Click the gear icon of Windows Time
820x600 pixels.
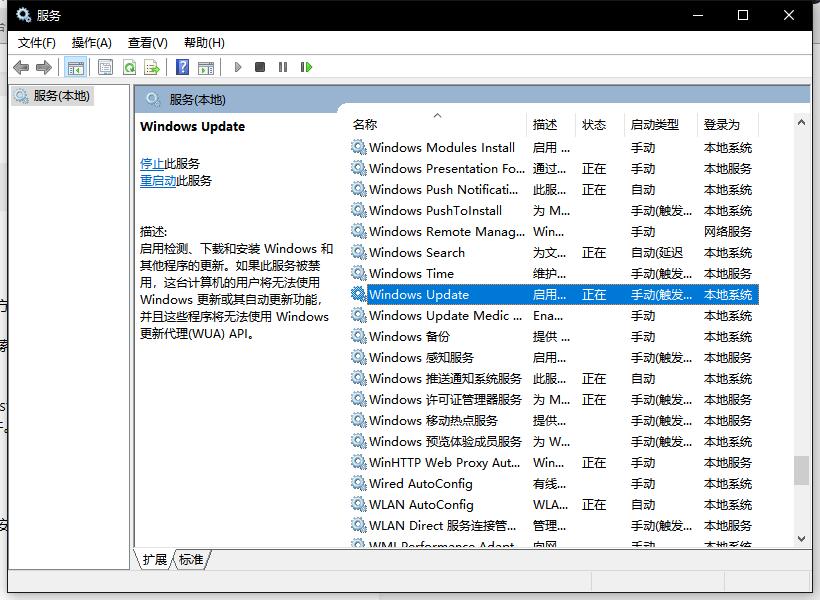[358, 273]
